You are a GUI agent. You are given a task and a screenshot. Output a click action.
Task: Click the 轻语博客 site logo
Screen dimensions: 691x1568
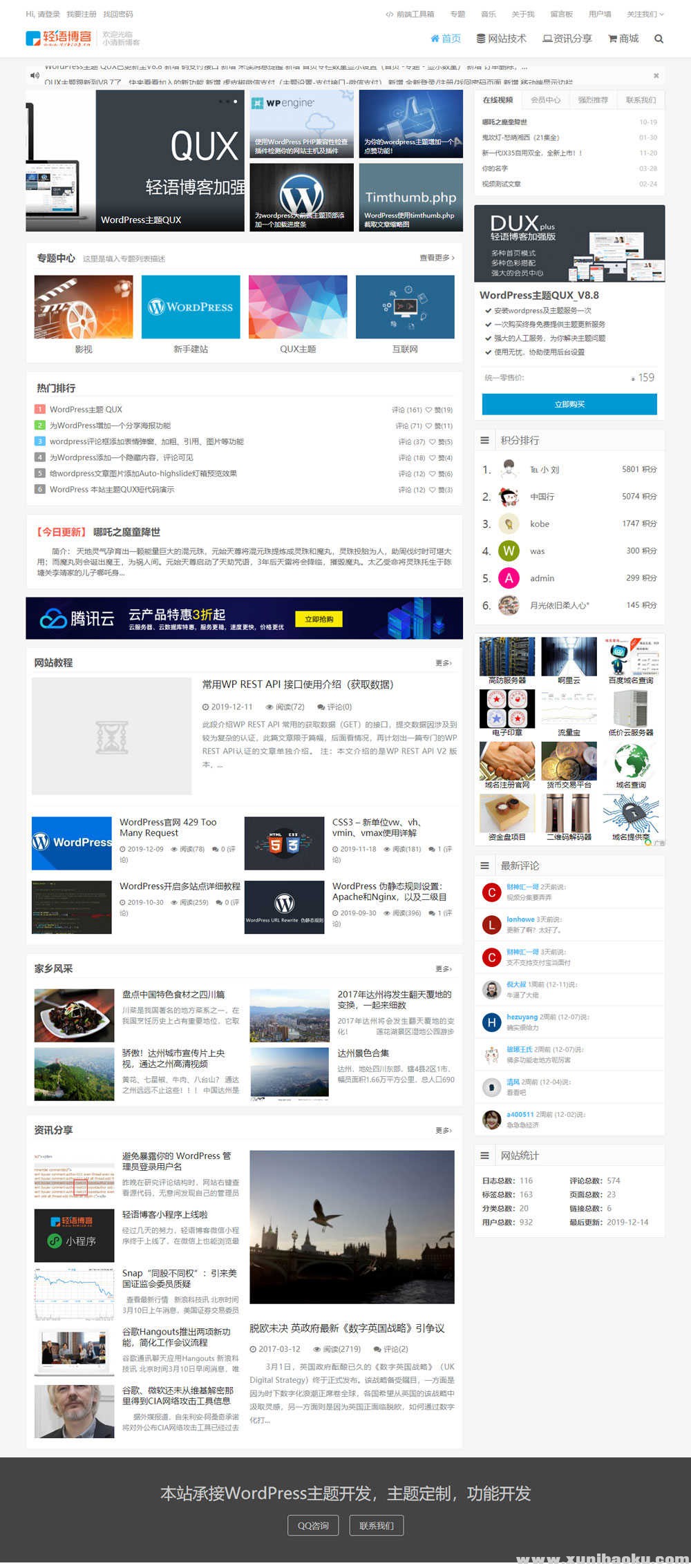tap(59, 38)
